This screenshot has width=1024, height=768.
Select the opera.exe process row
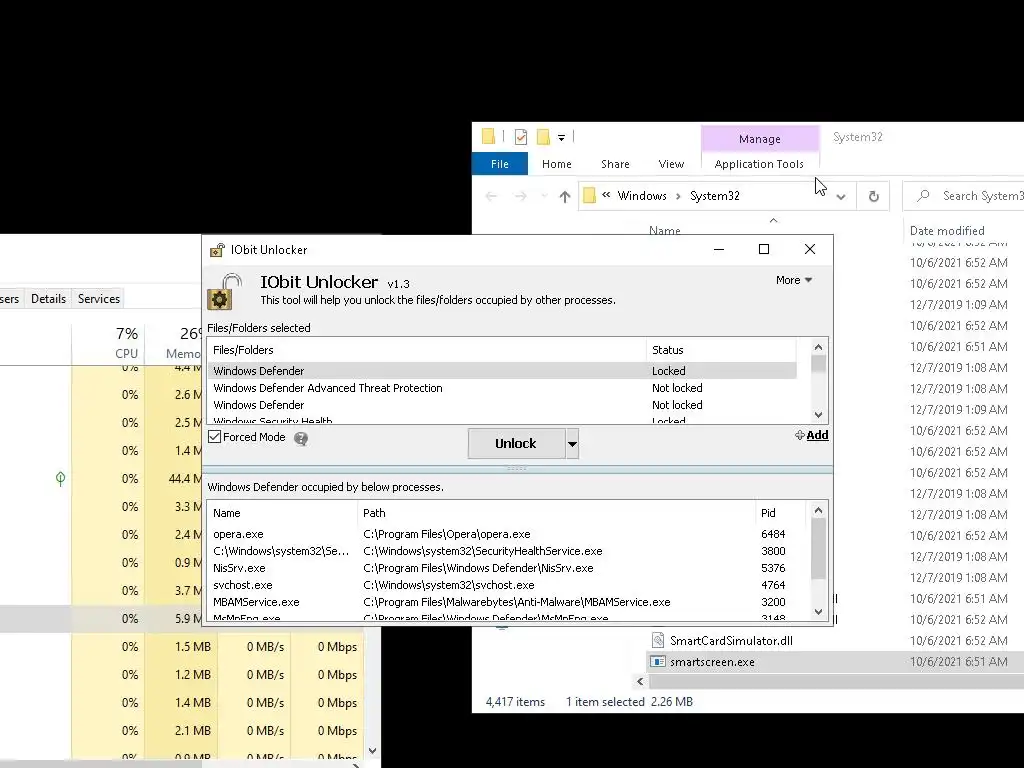[x=508, y=534]
